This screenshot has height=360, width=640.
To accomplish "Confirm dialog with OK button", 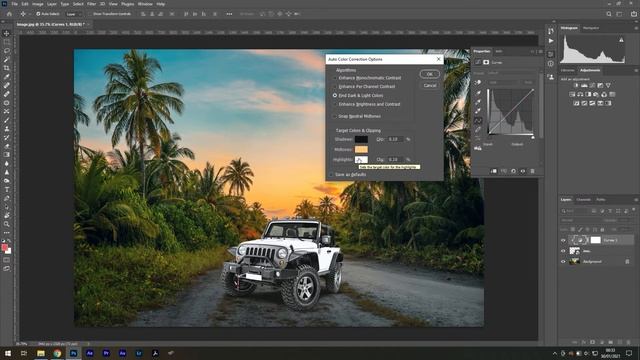I will (430, 74).
